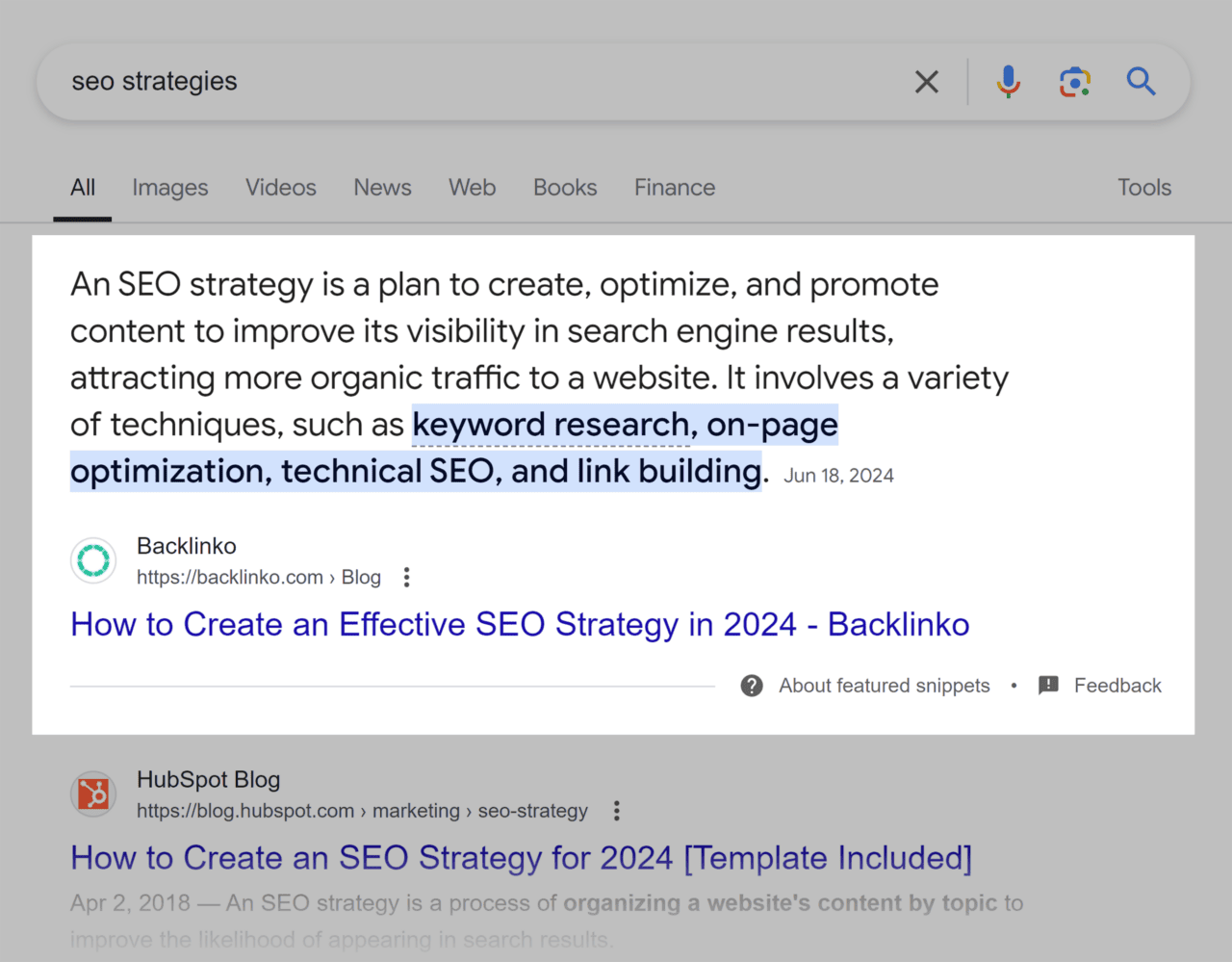This screenshot has height=962, width=1232.
Task: Open the three-dot menu on the Backlinko result
Action: click(x=406, y=577)
